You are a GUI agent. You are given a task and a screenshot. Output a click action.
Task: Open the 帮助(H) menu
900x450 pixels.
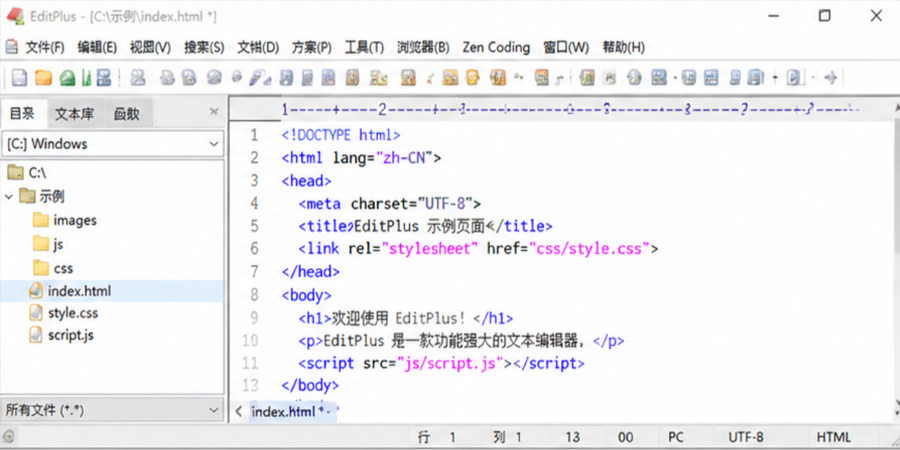[x=623, y=48]
